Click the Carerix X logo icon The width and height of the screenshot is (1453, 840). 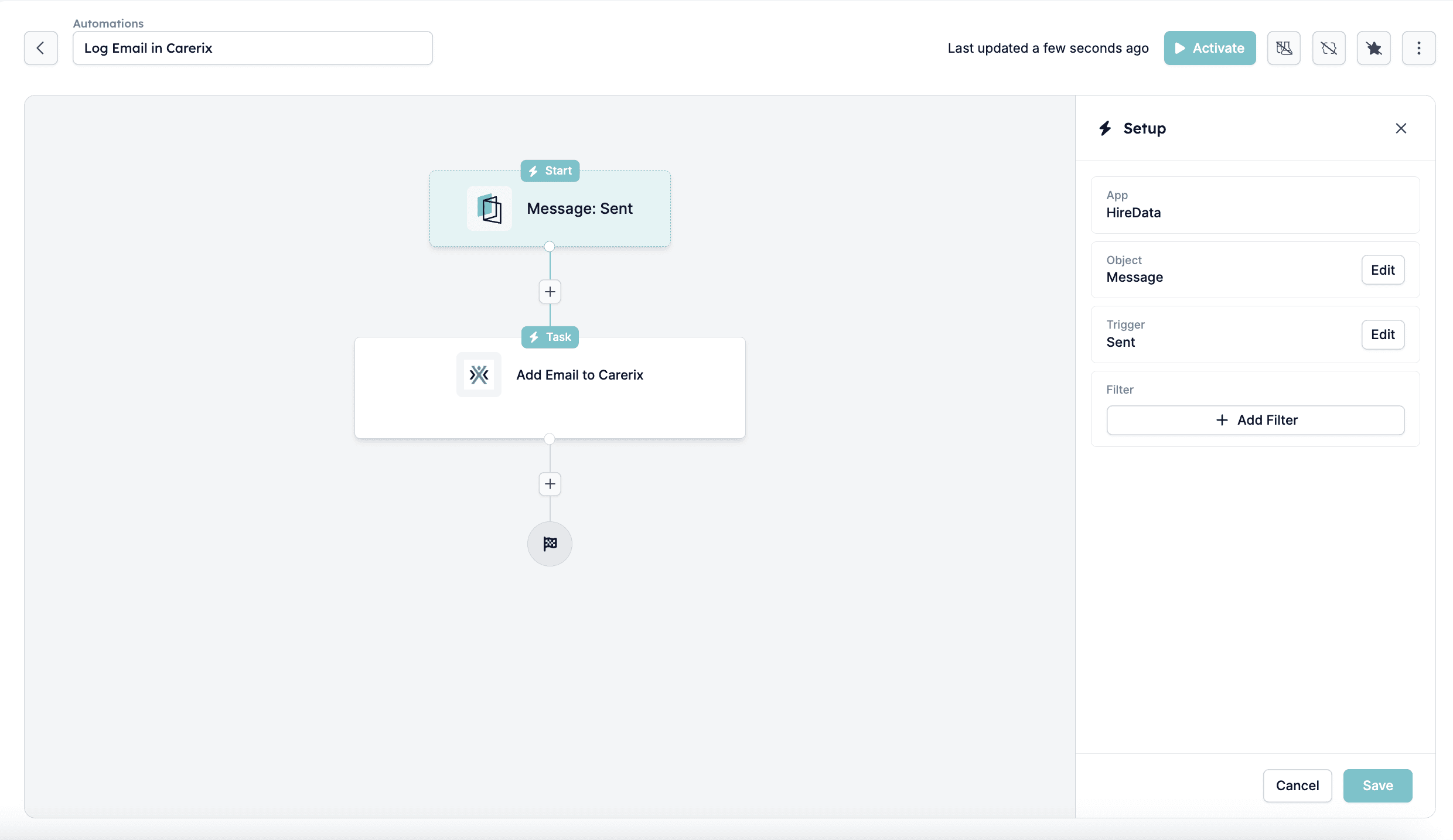pos(479,375)
